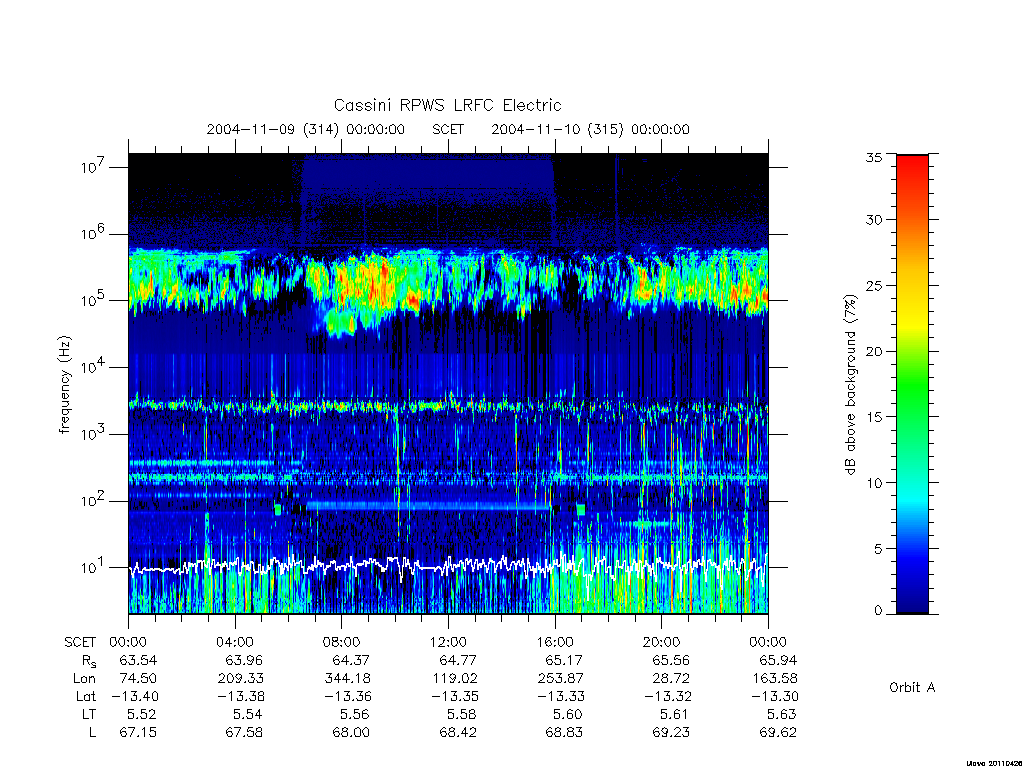Click the end date 2004-11-10 (315) label
The height and width of the screenshot is (768, 1024).
557,129
